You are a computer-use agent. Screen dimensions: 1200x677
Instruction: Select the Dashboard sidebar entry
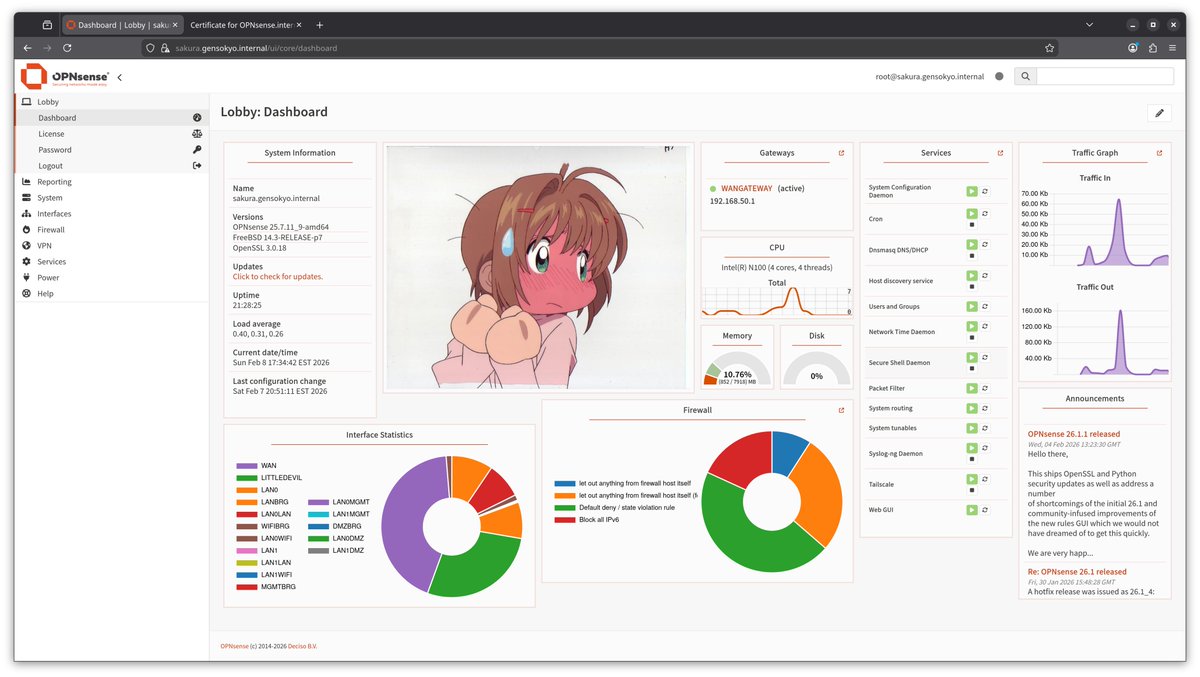(110, 118)
